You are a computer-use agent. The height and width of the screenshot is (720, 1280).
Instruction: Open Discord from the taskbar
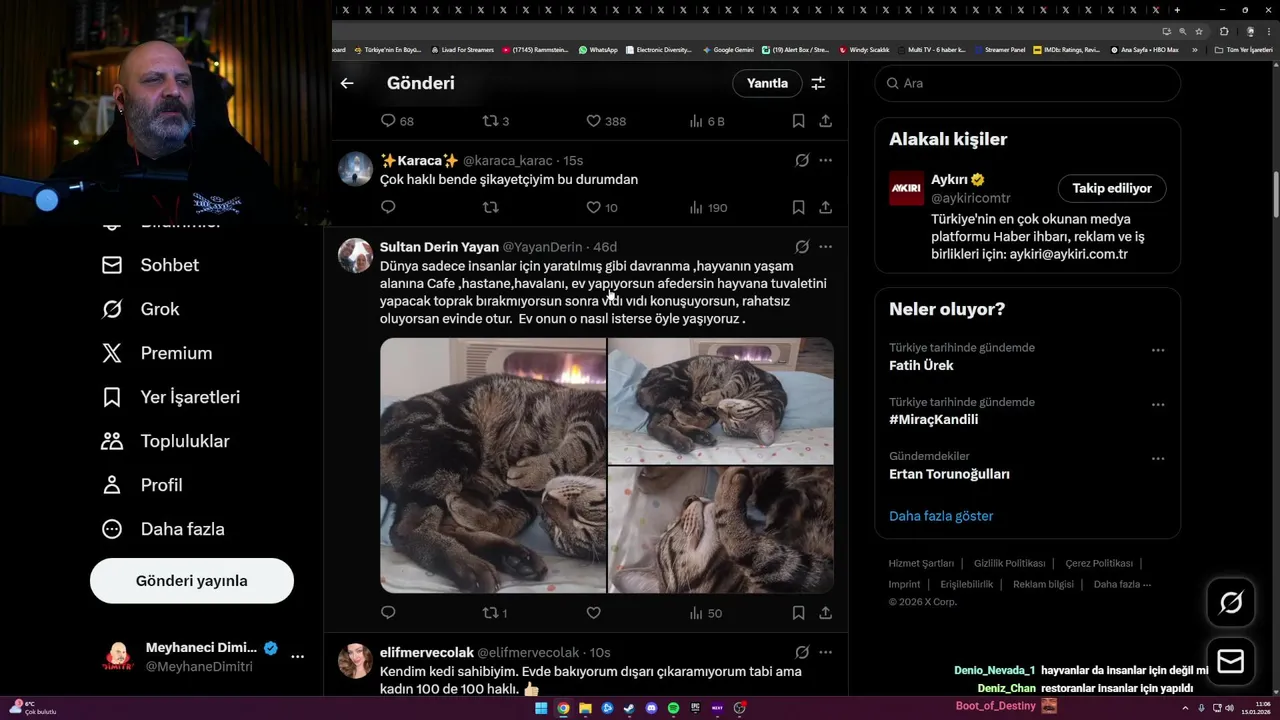pos(651,708)
